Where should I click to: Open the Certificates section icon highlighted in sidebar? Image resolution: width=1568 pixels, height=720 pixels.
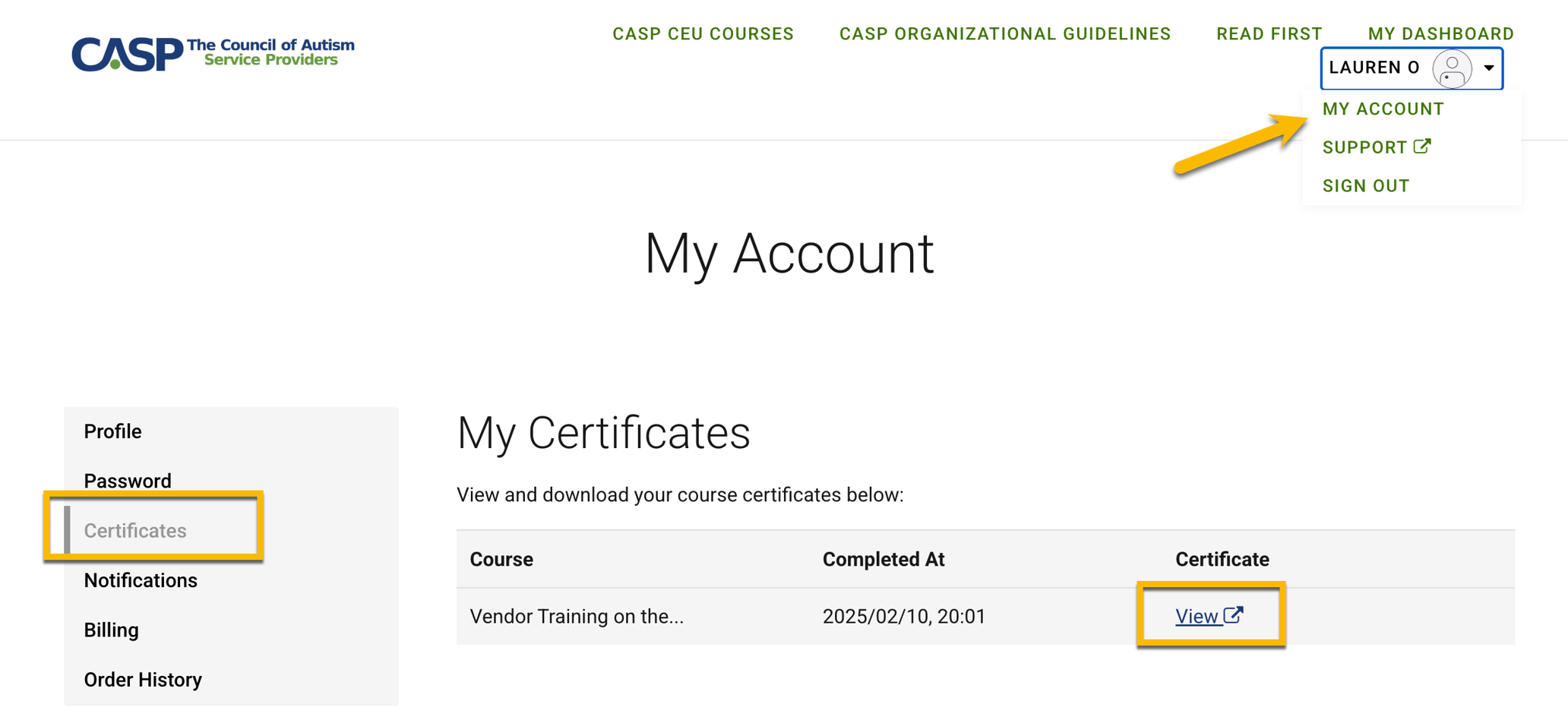tap(135, 530)
